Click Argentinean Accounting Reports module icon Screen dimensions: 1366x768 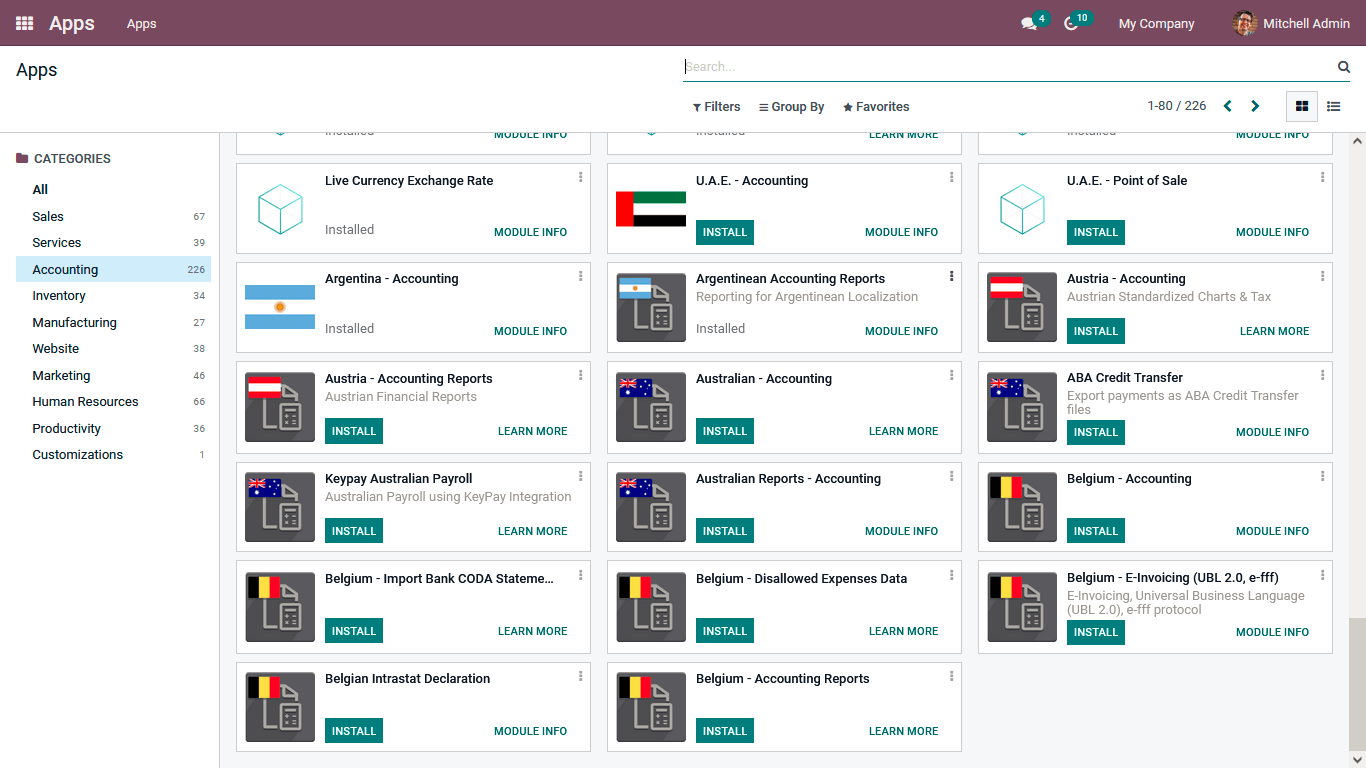pos(651,307)
